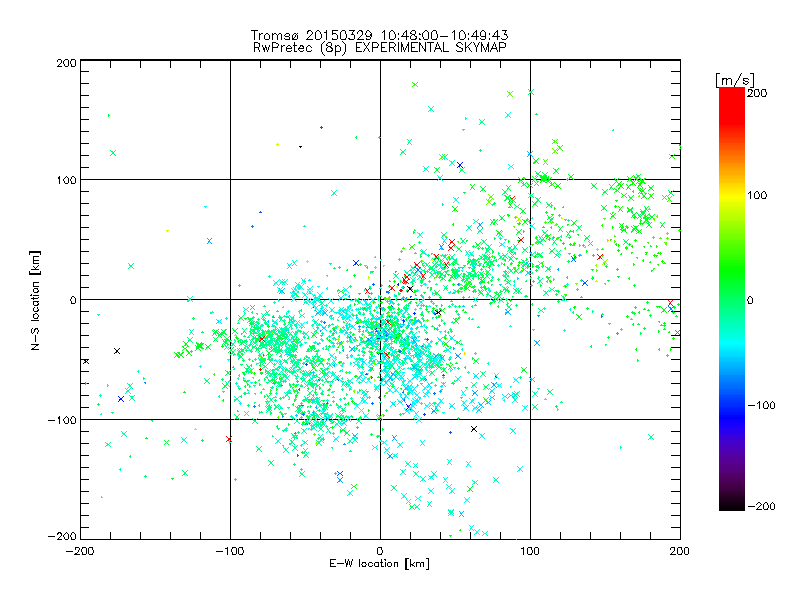Click the colorbar tick label '100'
This screenshot has height=600, width=800.
click(757, 195)
